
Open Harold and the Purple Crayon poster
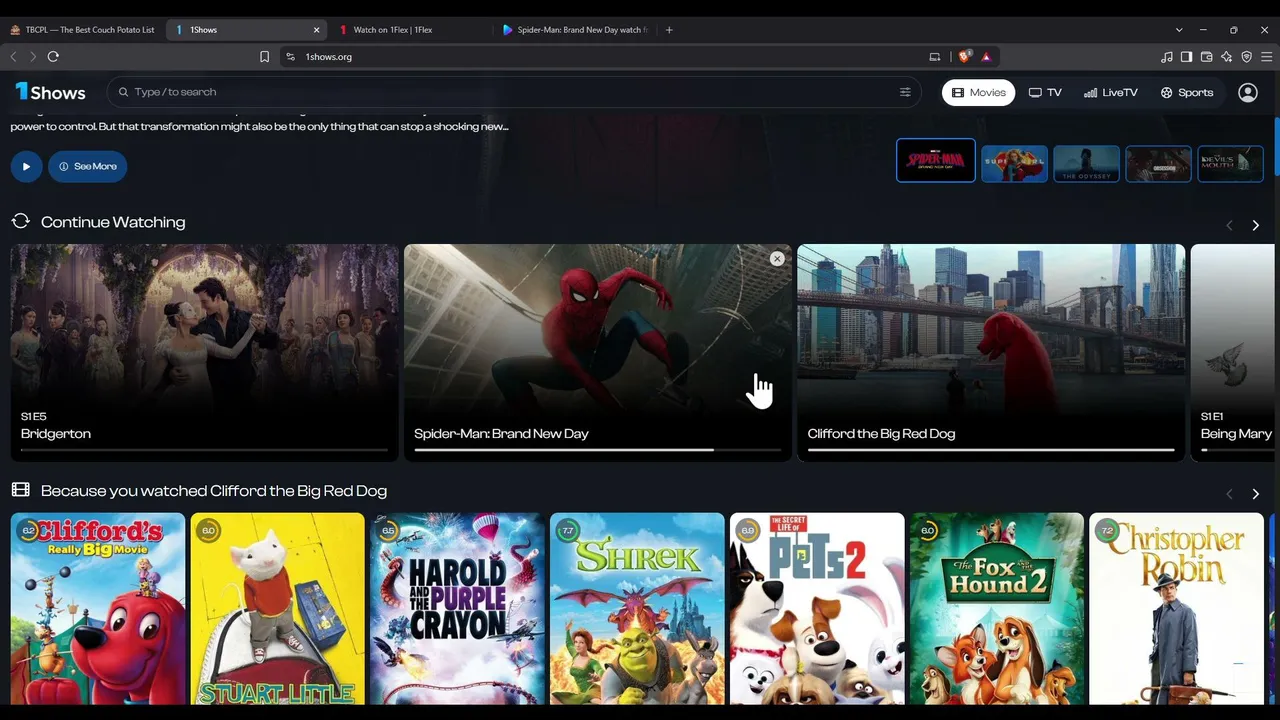(457, 609)
